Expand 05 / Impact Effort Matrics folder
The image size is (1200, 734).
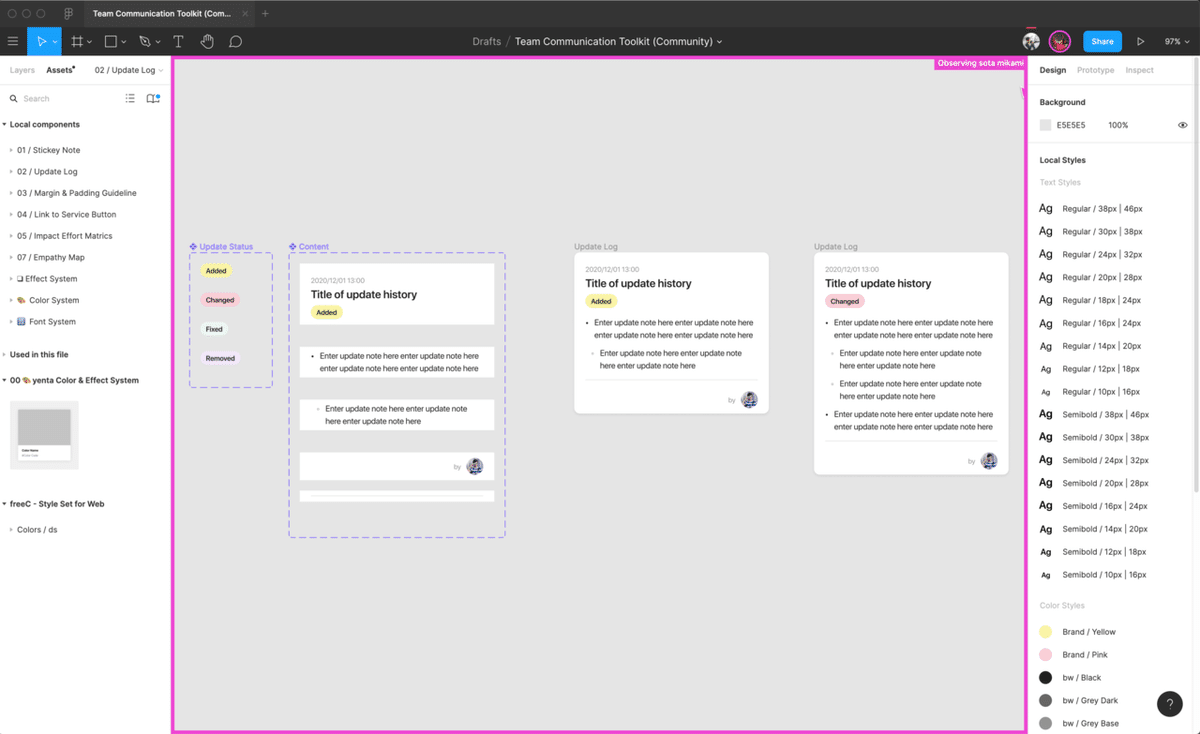[11, 236]
